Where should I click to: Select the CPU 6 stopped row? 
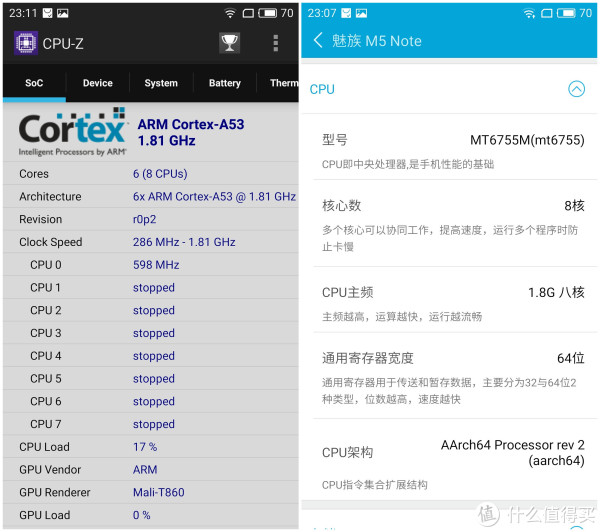pos(151,401)
